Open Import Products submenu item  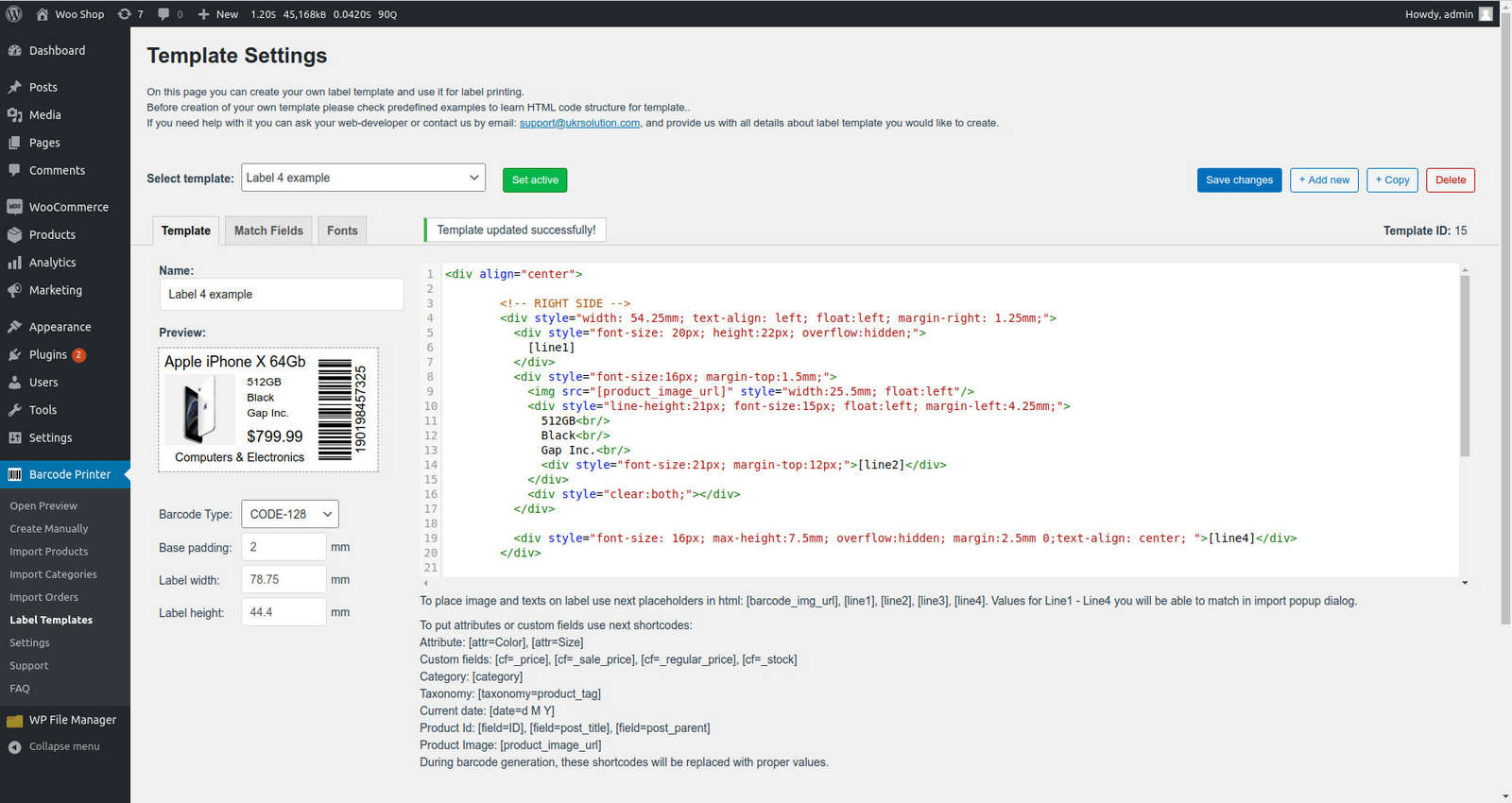click(48, 552)
